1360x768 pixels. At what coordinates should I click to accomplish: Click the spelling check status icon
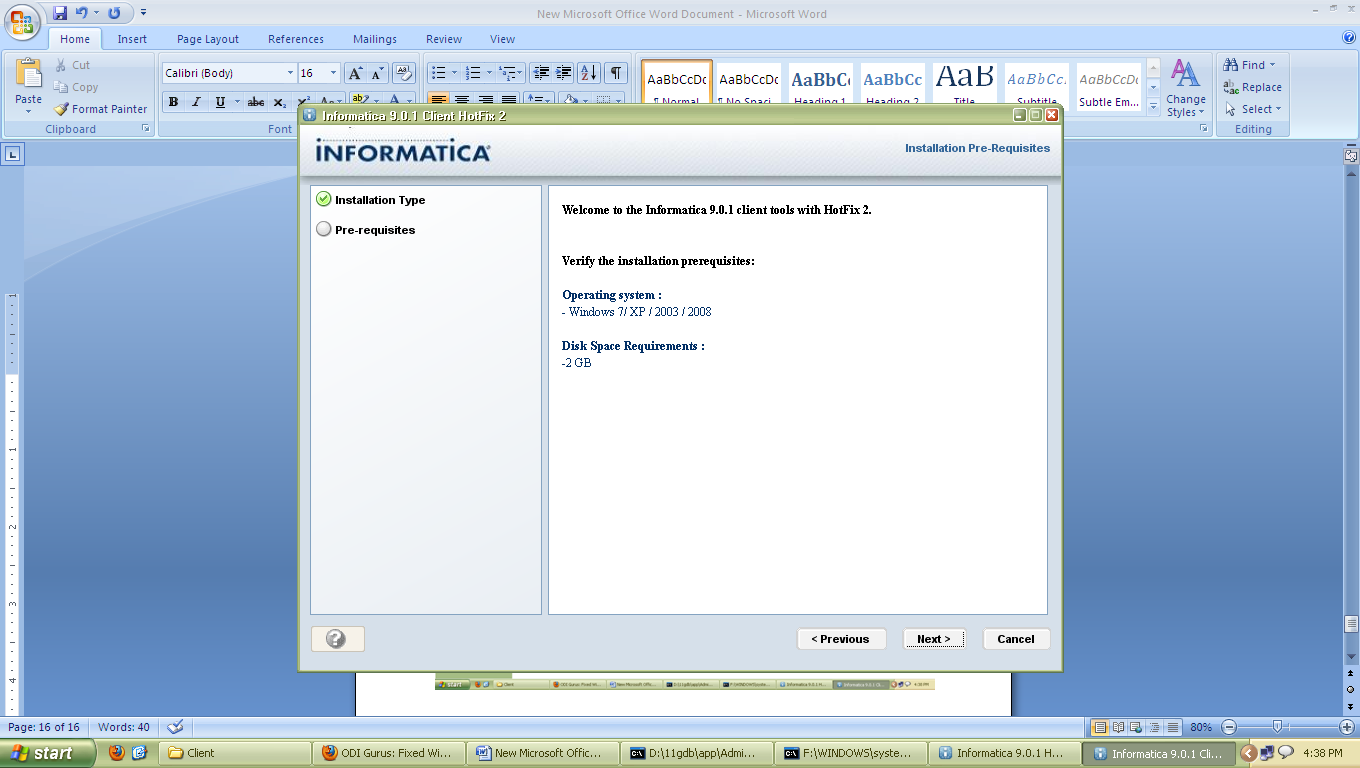(x=175, y=727)
